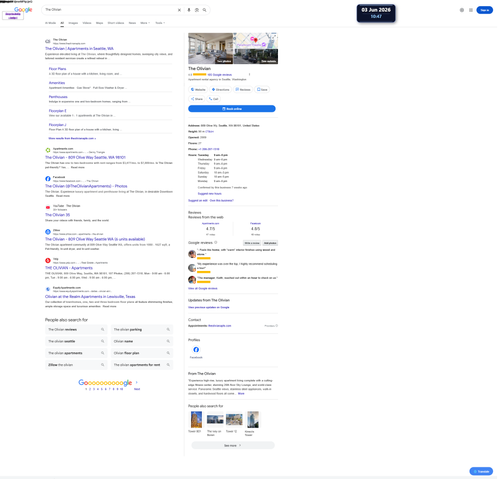Expand Read more on the Apartments.com snippet
This screenshot has width=500, height=479.
tap(78, 167)
